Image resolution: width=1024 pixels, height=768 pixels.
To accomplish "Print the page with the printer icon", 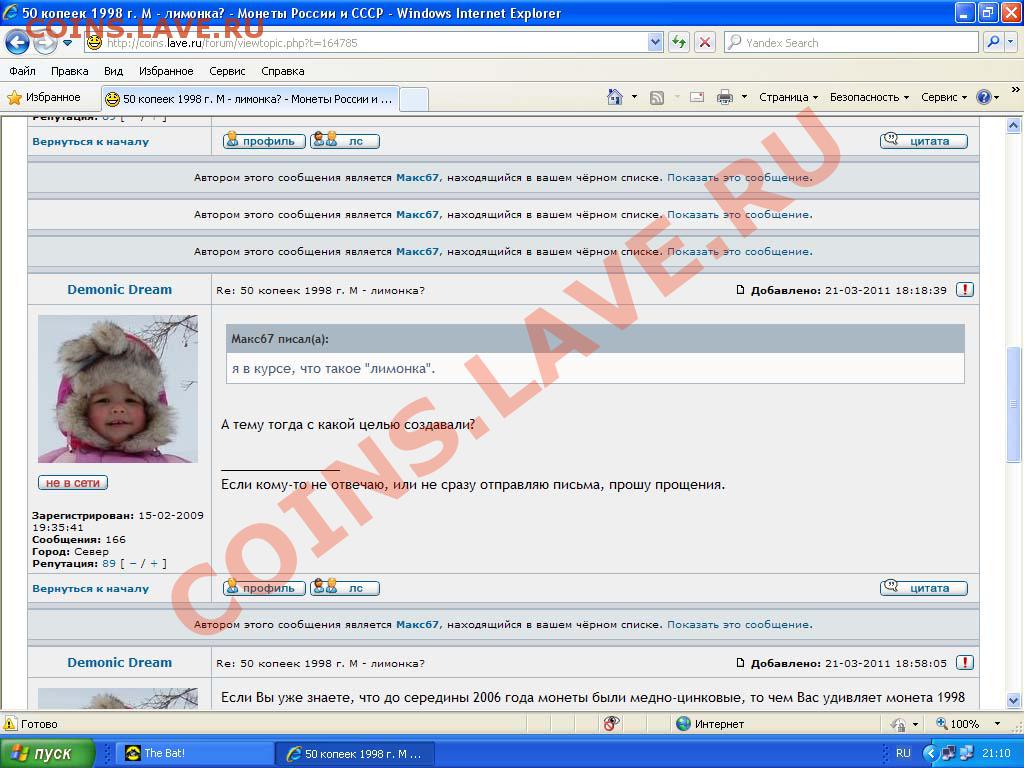I will click(x=725, y=97).
